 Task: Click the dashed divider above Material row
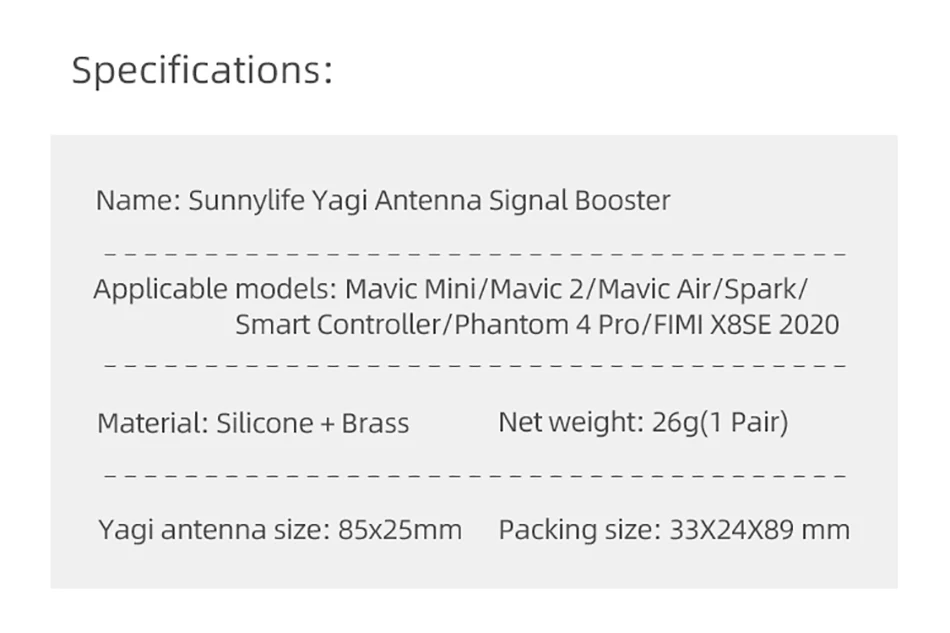point(475,365)
